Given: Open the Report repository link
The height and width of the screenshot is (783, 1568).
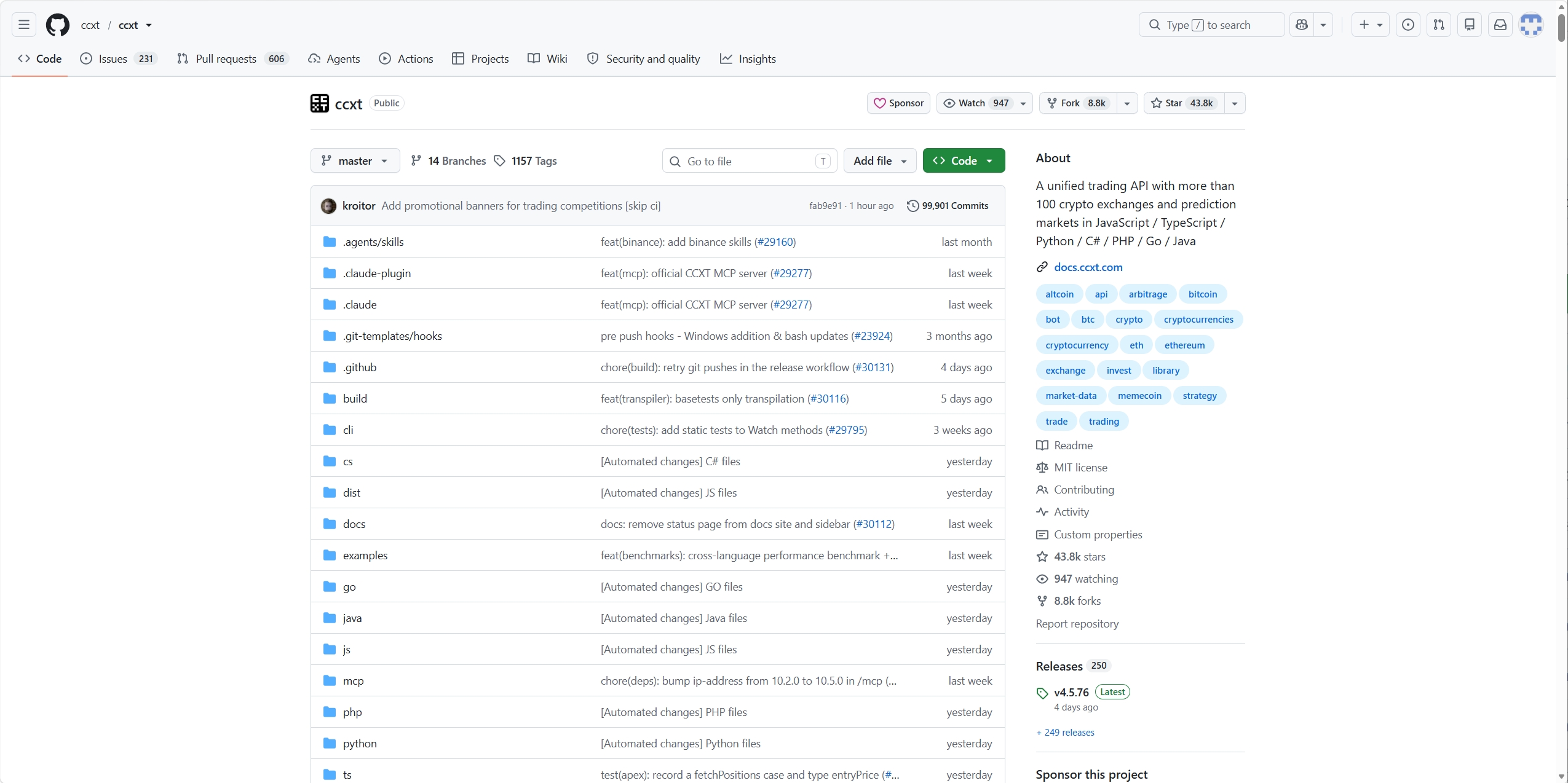Looking at the screenshot, I should [1077, 623].
